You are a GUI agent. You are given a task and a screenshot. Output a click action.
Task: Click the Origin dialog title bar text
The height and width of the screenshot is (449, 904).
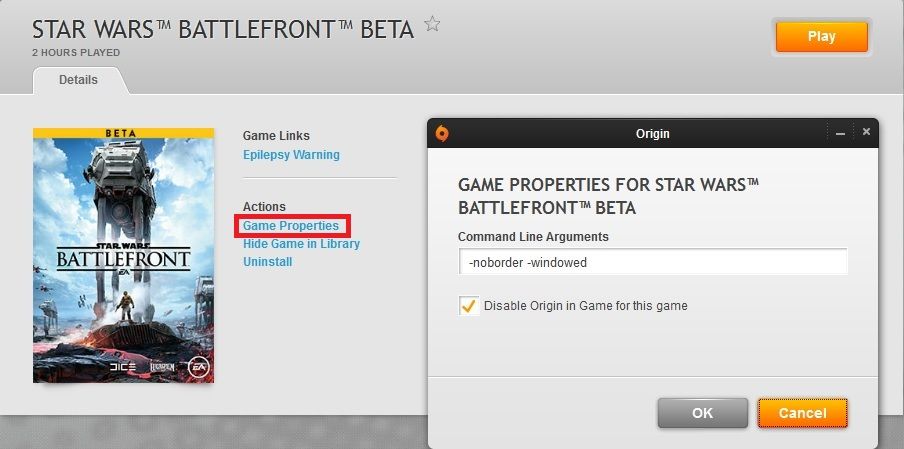point(653,133)
